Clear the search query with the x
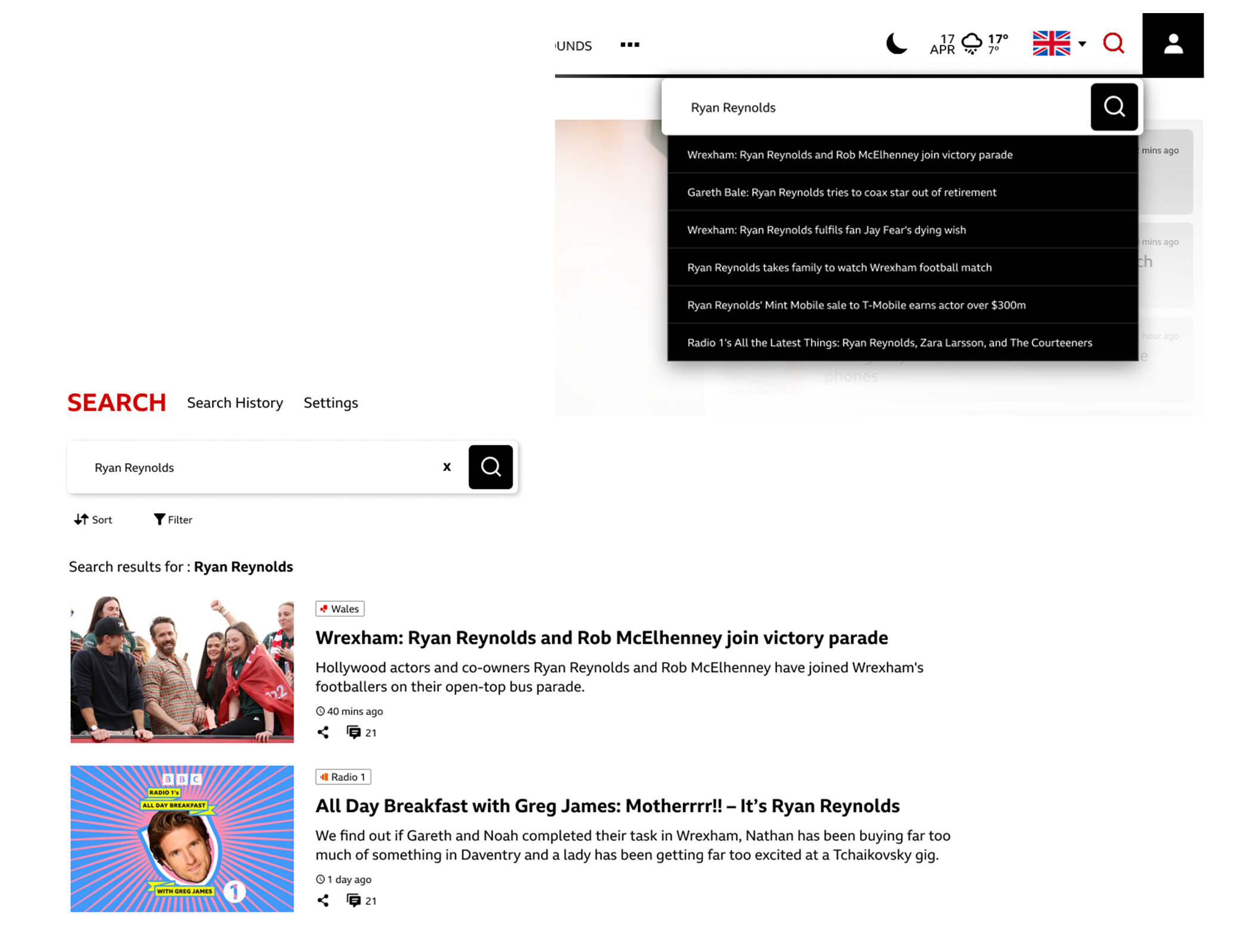The height and width of the screenshot is (952, 1259). (x=447, y=467)
